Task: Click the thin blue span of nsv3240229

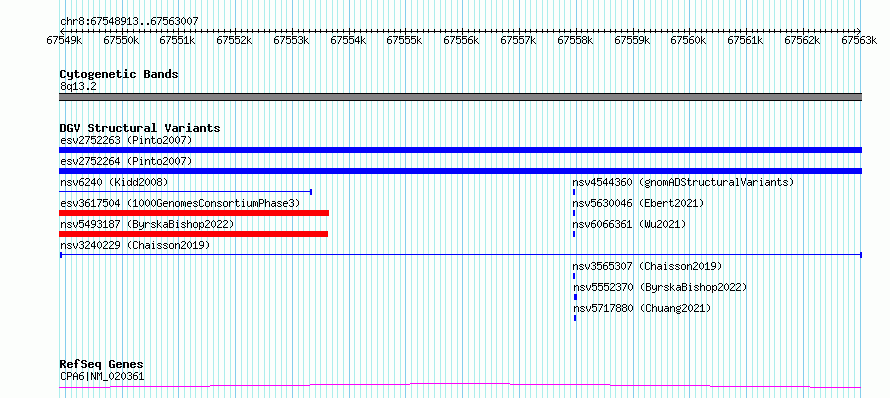Action: pos(460,255)
